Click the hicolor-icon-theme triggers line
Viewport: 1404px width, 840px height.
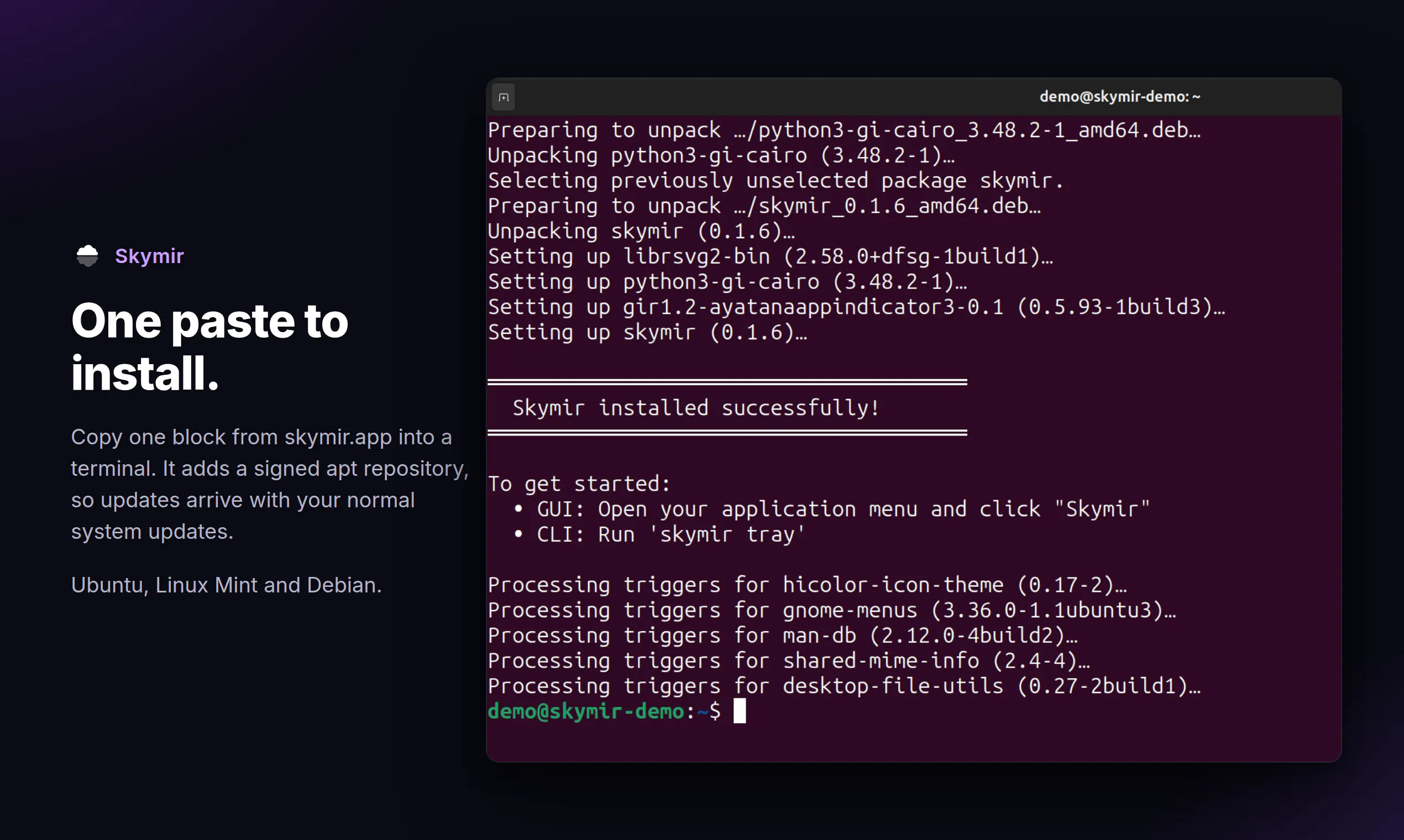807,585
